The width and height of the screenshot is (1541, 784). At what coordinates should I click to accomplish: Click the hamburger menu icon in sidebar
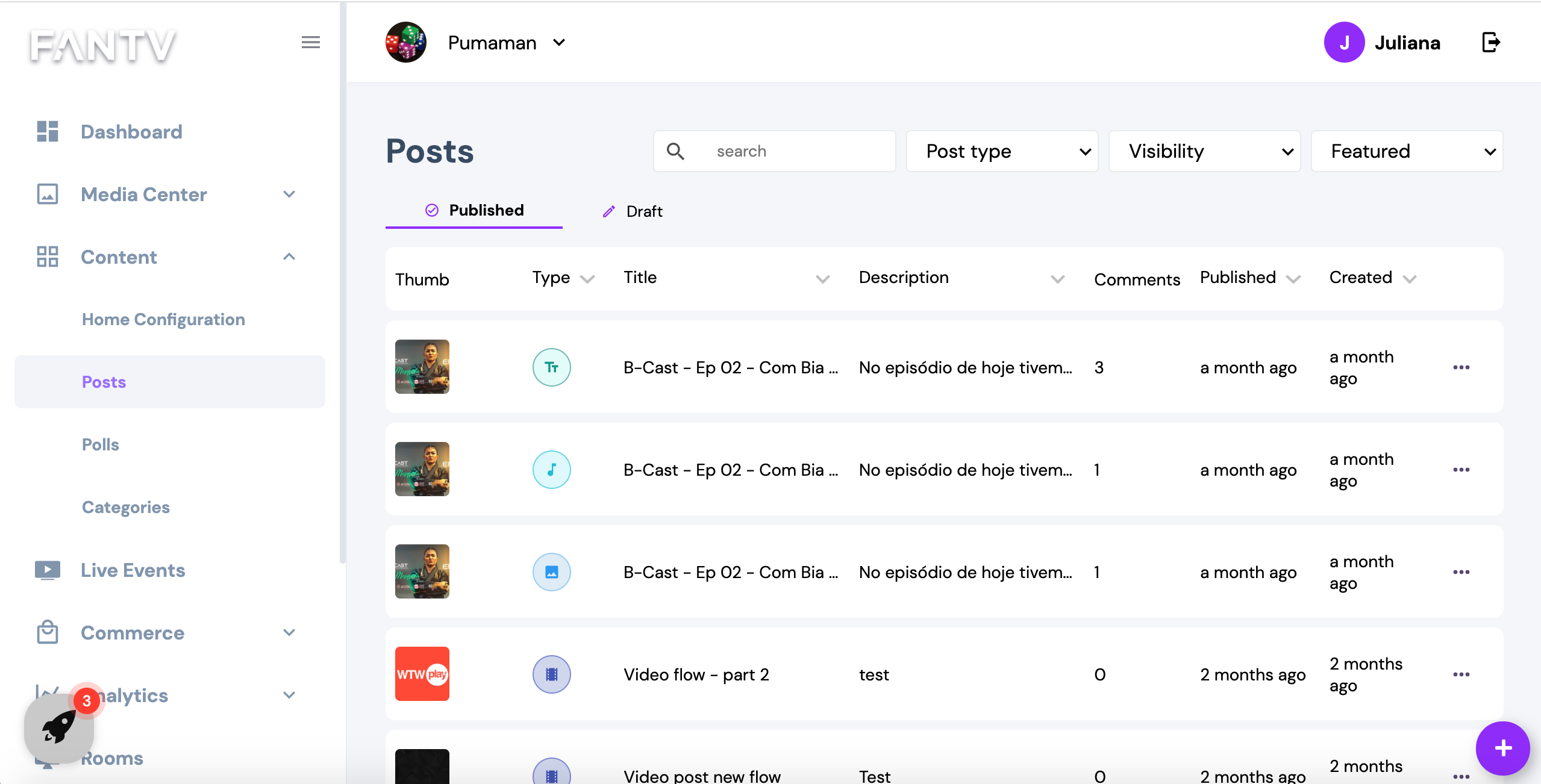[x=310, y=42]
